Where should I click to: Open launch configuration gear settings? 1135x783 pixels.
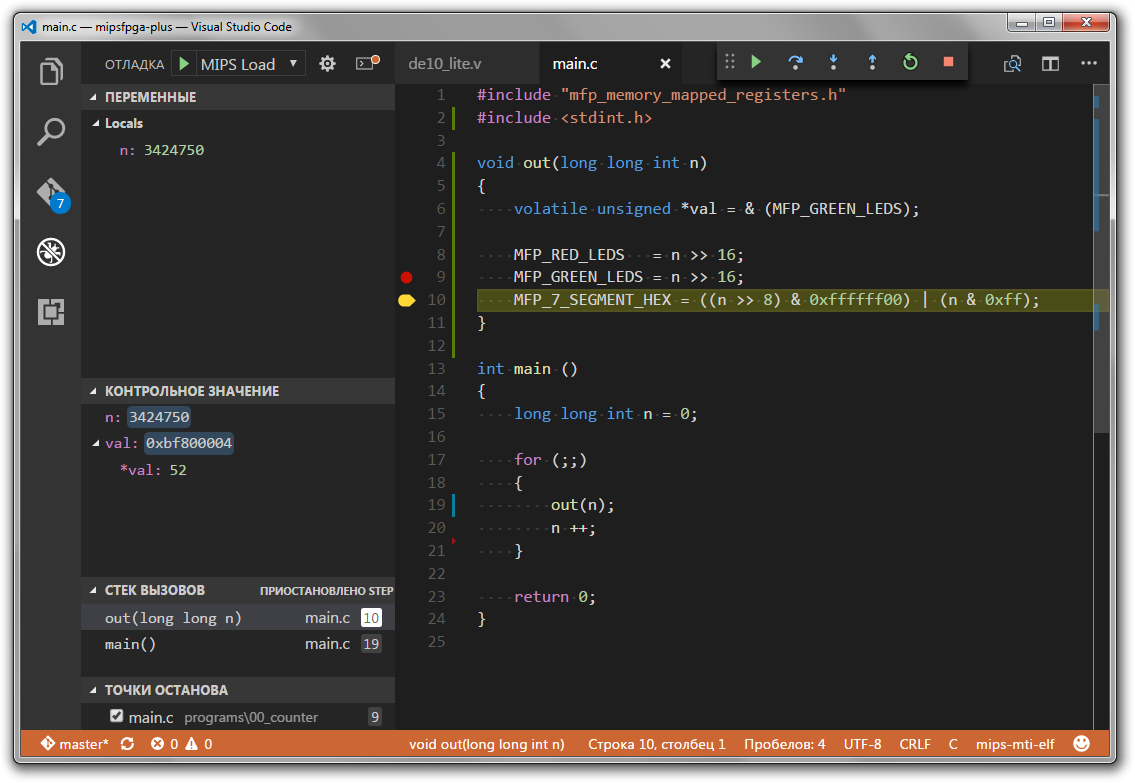point(327,64)
